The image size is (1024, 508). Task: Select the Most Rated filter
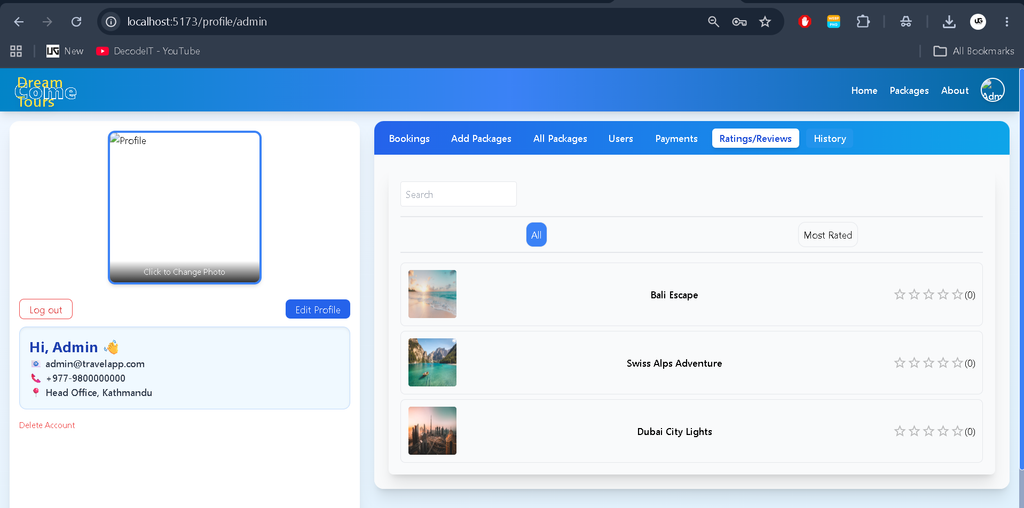coord(827,235)
